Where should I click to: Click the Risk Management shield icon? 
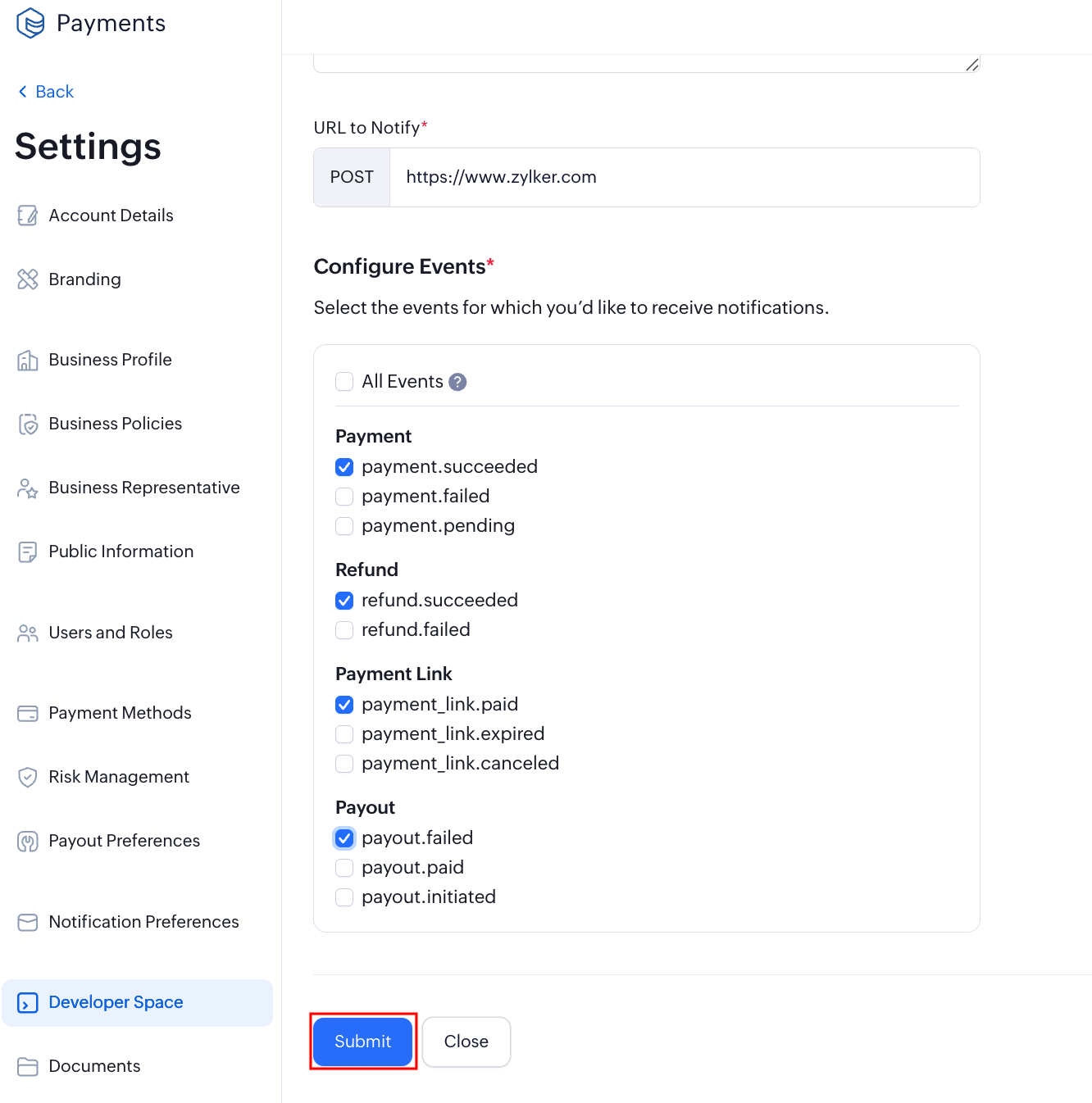tap(28, 777)
